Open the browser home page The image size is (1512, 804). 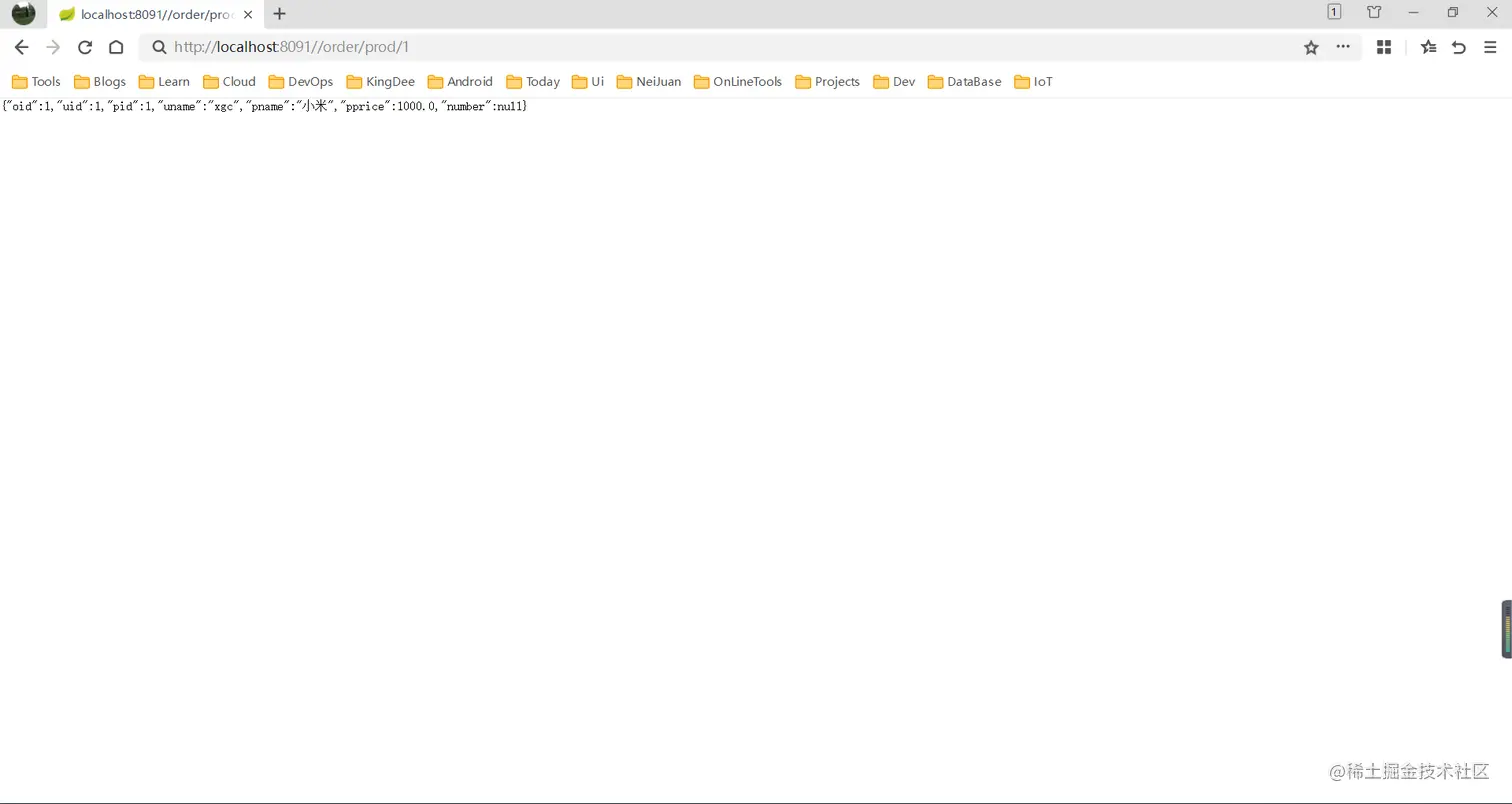116,47
